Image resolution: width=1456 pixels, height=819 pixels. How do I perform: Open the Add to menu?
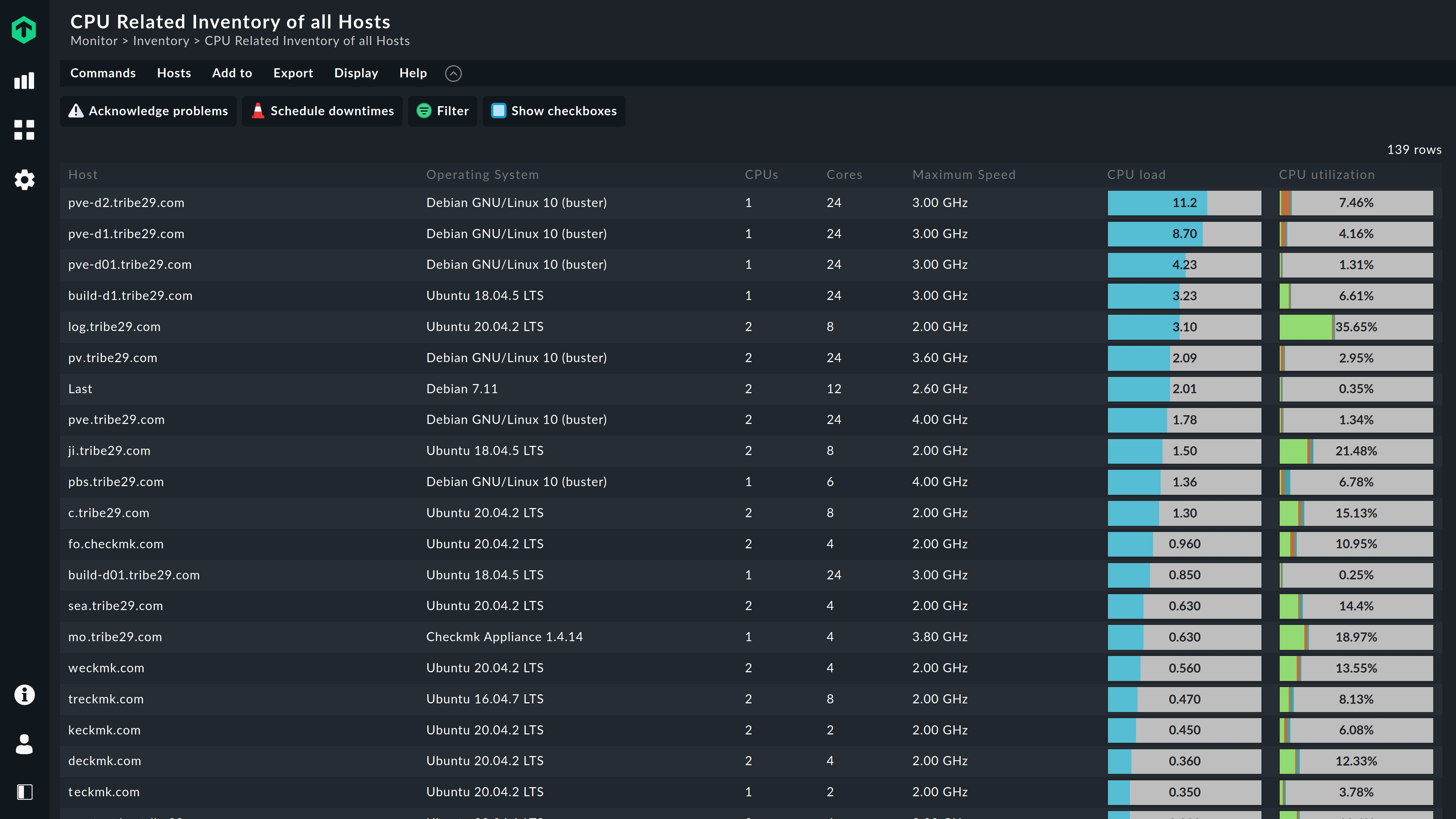232,74
